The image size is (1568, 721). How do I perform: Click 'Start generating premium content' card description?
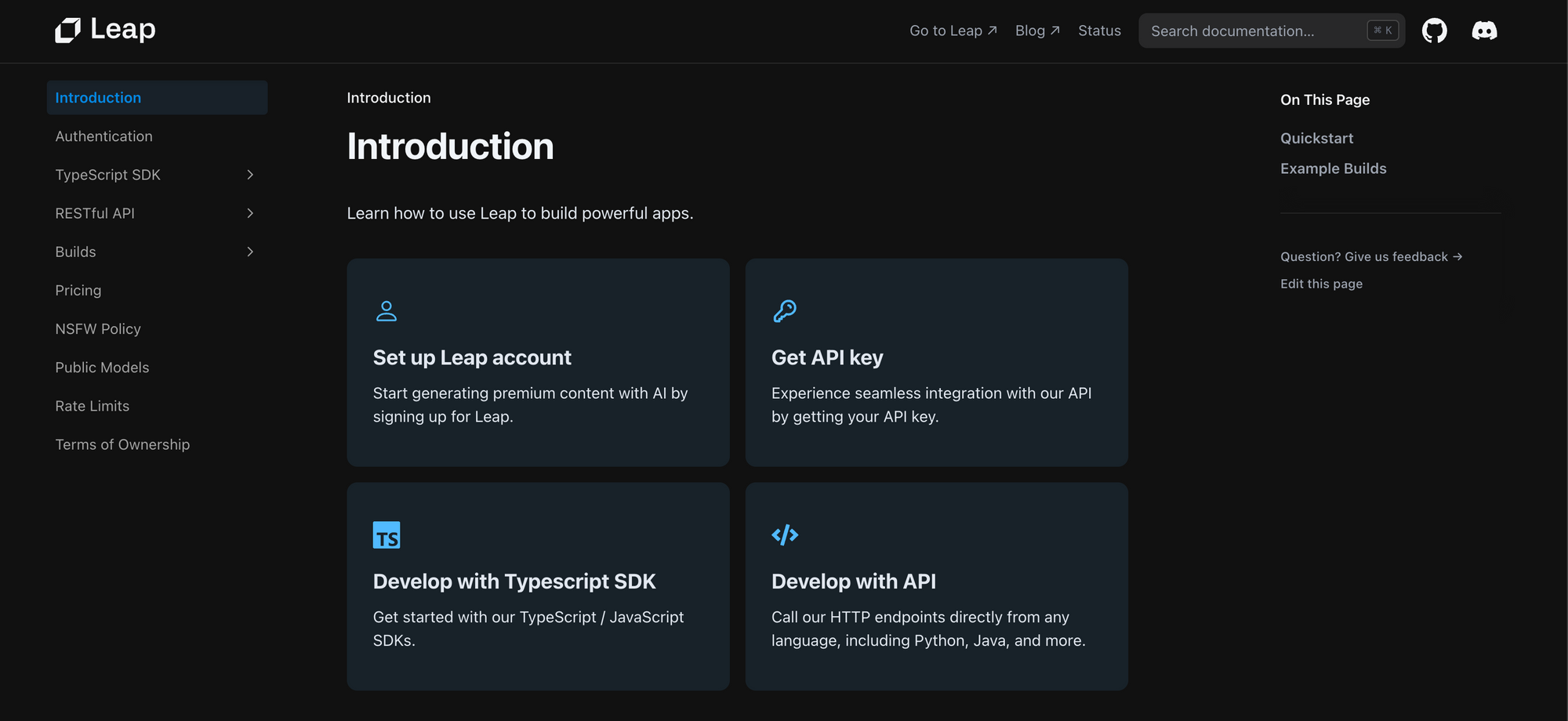tap(530, 405)
